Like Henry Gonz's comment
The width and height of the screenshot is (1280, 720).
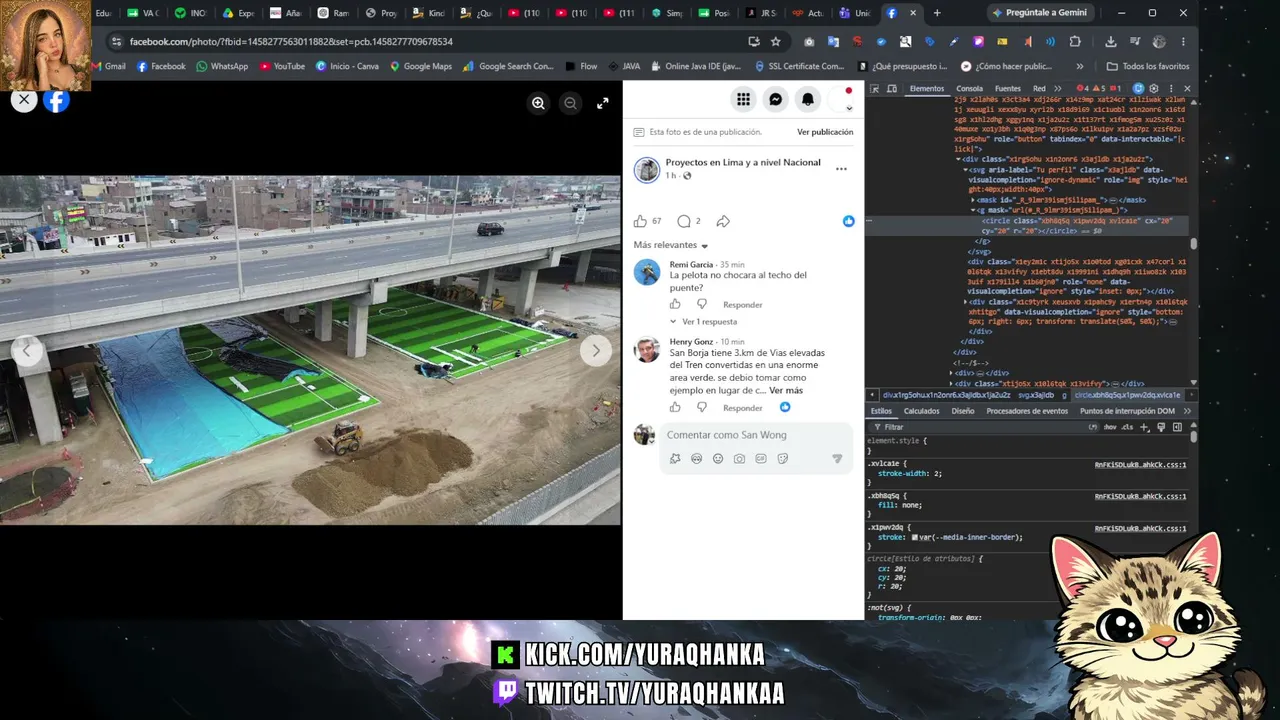675,407
